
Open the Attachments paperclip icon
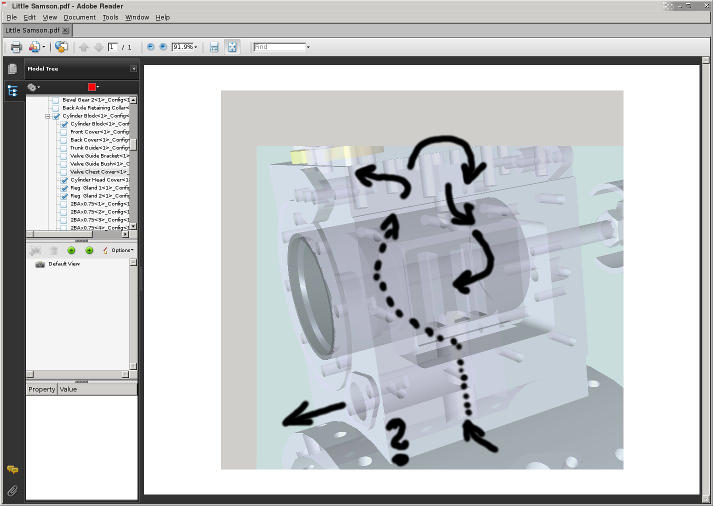point(13,491)
